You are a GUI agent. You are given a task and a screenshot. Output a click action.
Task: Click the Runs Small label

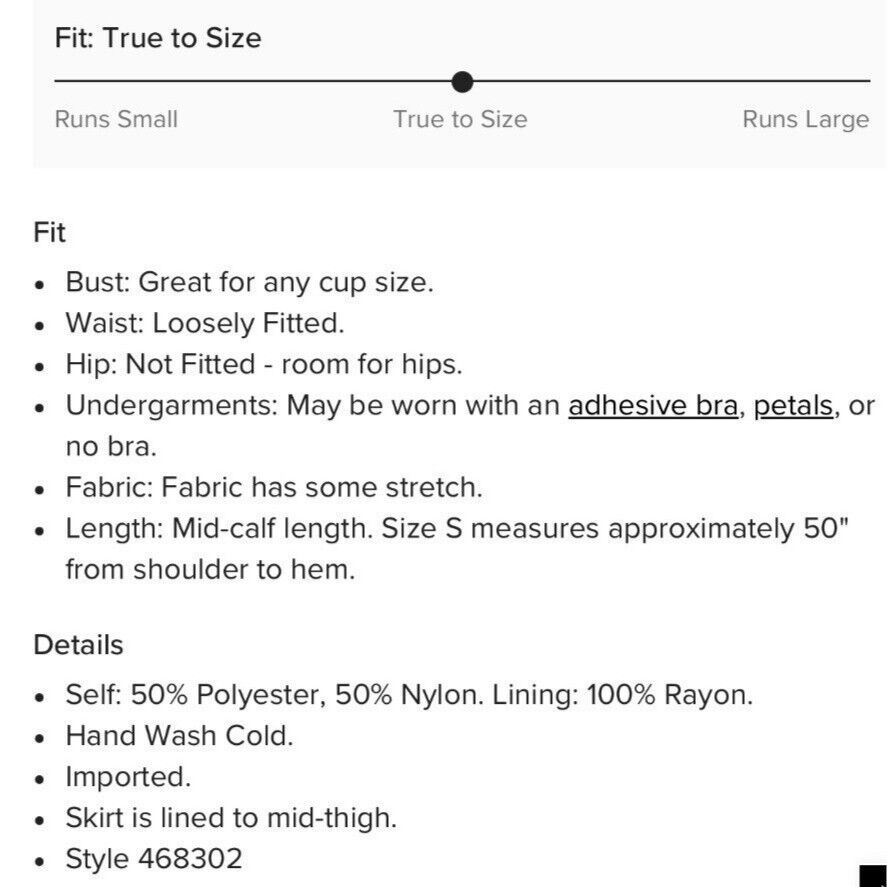pyautogui.click(x=116, y=119)
